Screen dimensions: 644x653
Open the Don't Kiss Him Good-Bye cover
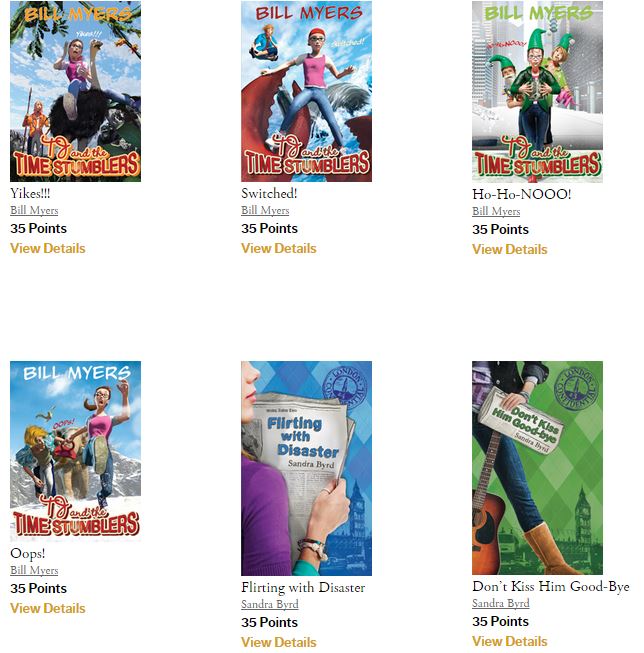pos(537,468)
